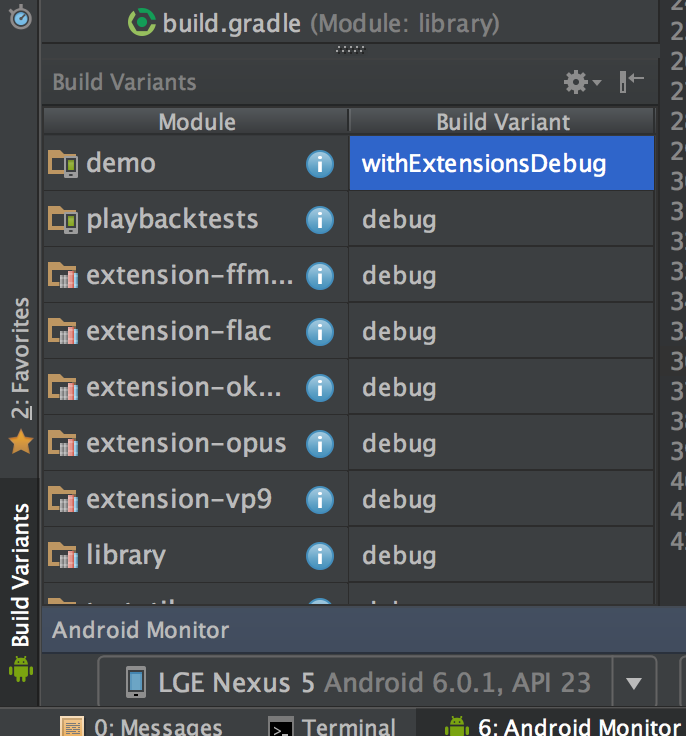Screen dimensions: 686x736
Task: Show info for the extension-vp9 module
Action: click(x=320, y=499)
